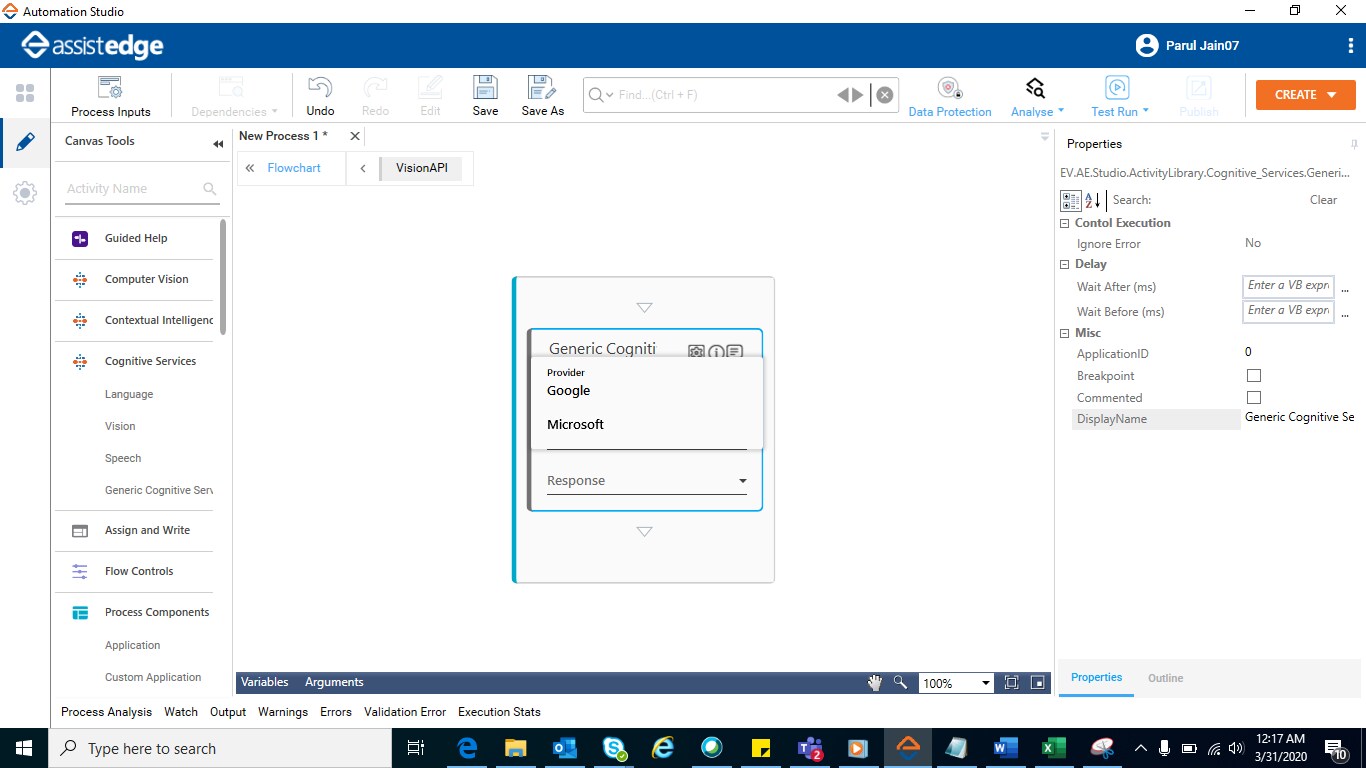1366x768 pixels.
Task: Toggle the Commented checkbox
Action: (x=1254, y=398)
